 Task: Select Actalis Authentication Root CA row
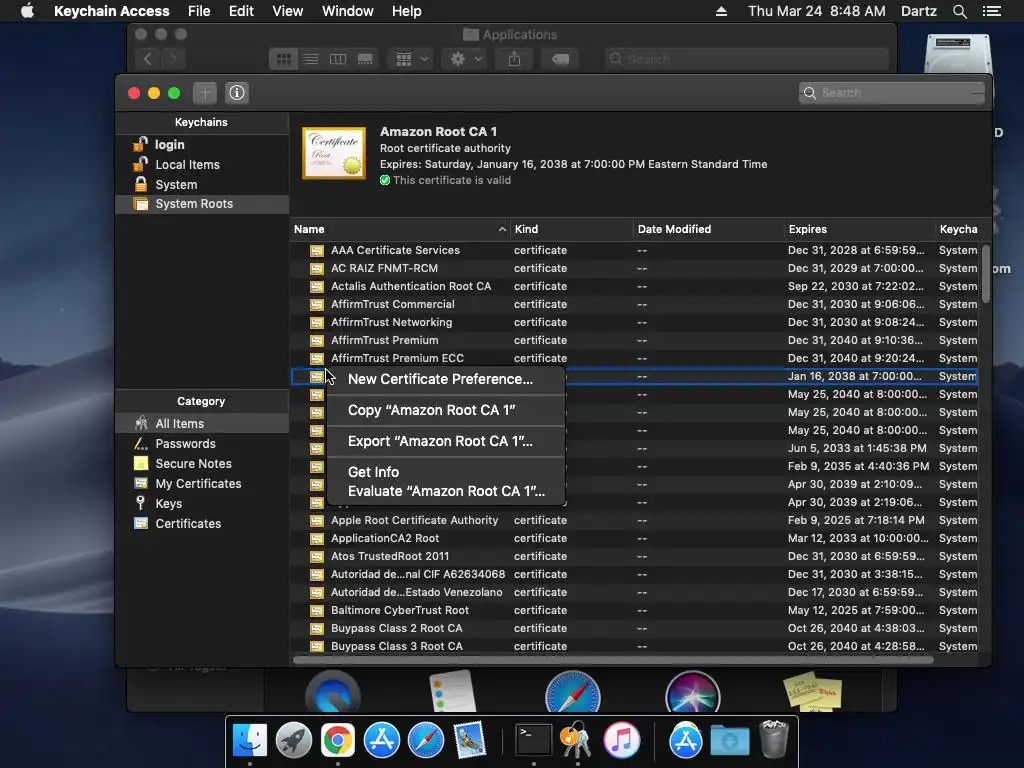(633, 286)
